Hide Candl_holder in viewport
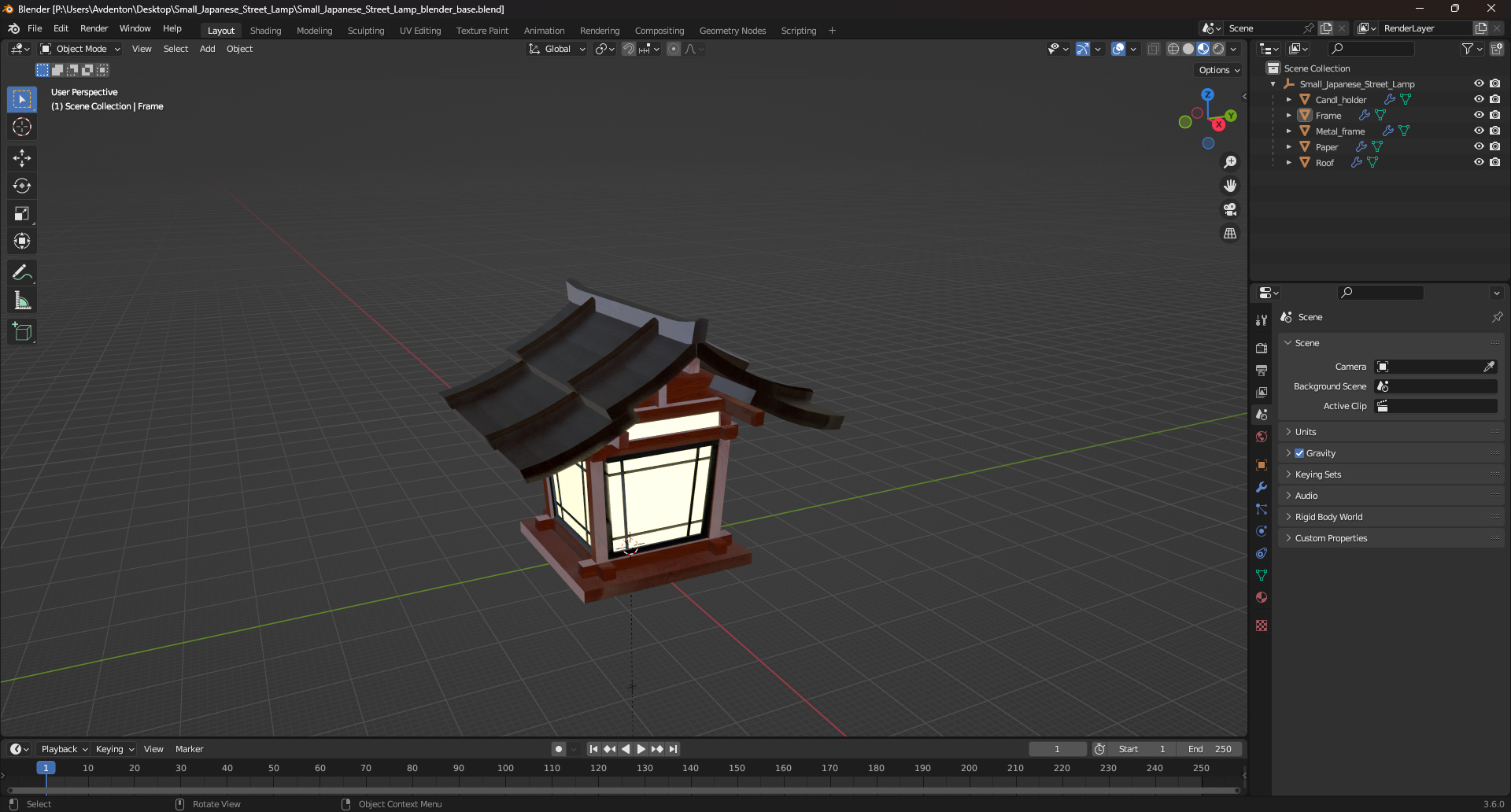The height and width of the screenshot is (812, 1511). click(x=1479, y=99)
